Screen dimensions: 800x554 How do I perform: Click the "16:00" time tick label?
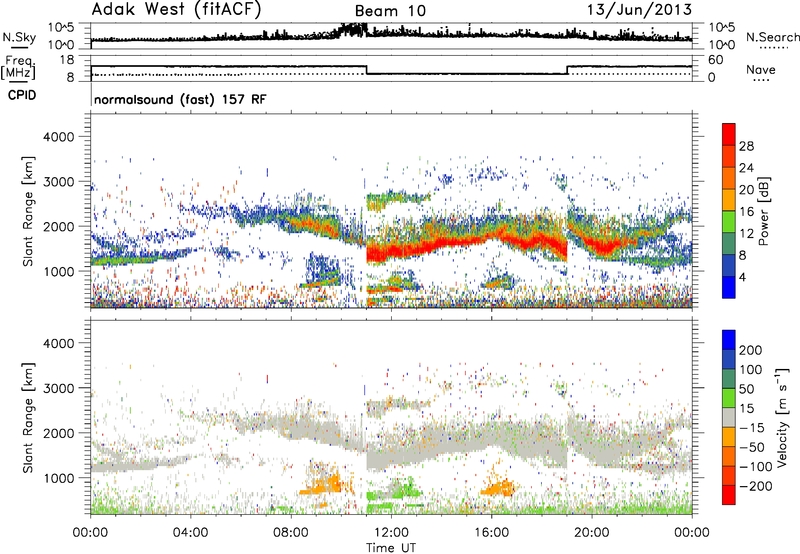[x=491, y=533]
